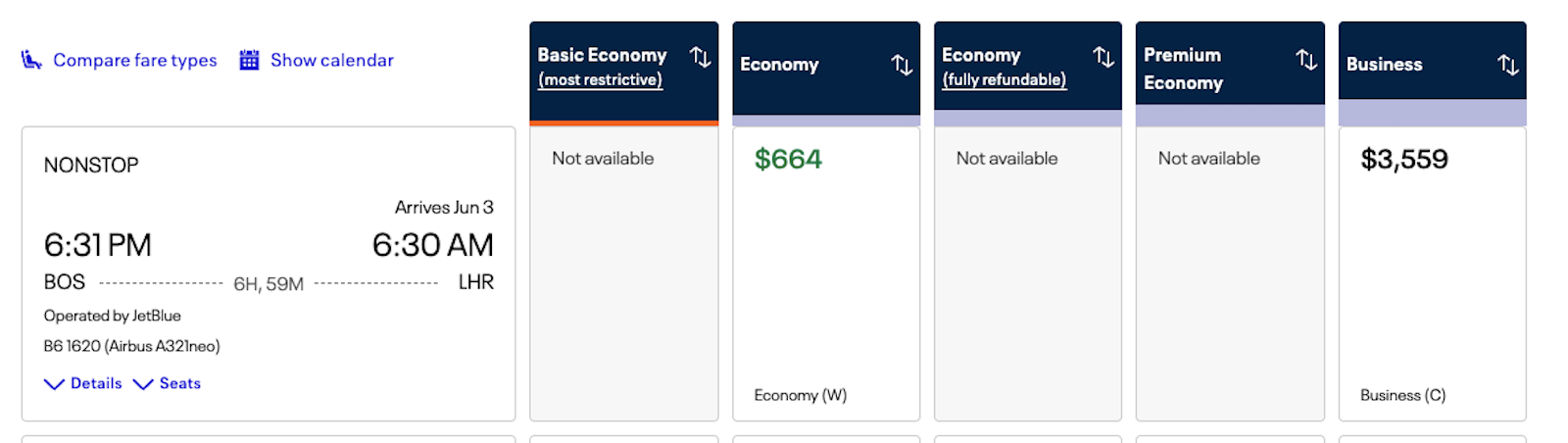Sort by fully refundable Economy arrows
Screen dimensions: 1568x443
coord(1103,57)
